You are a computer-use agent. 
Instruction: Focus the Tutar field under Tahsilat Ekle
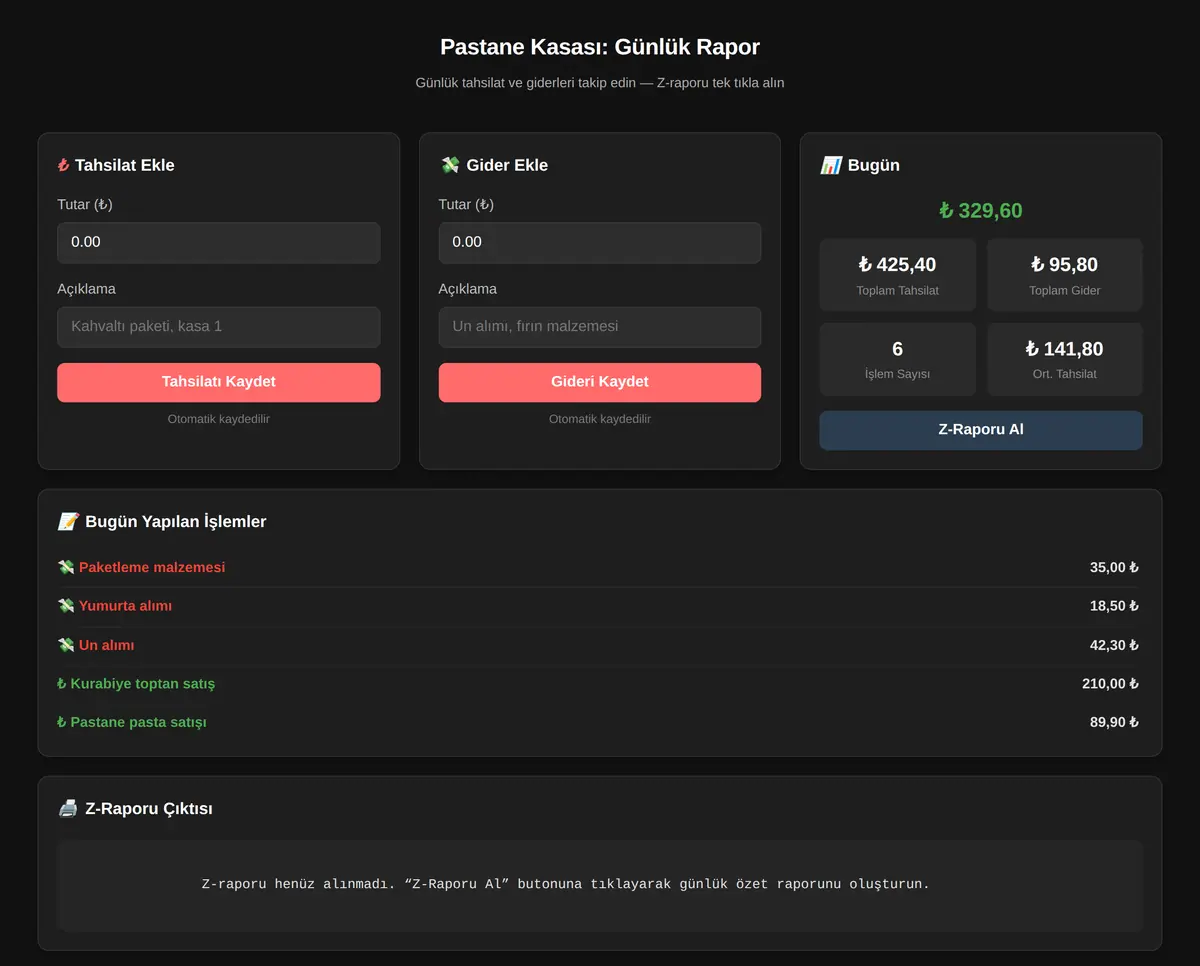(219, 242)
